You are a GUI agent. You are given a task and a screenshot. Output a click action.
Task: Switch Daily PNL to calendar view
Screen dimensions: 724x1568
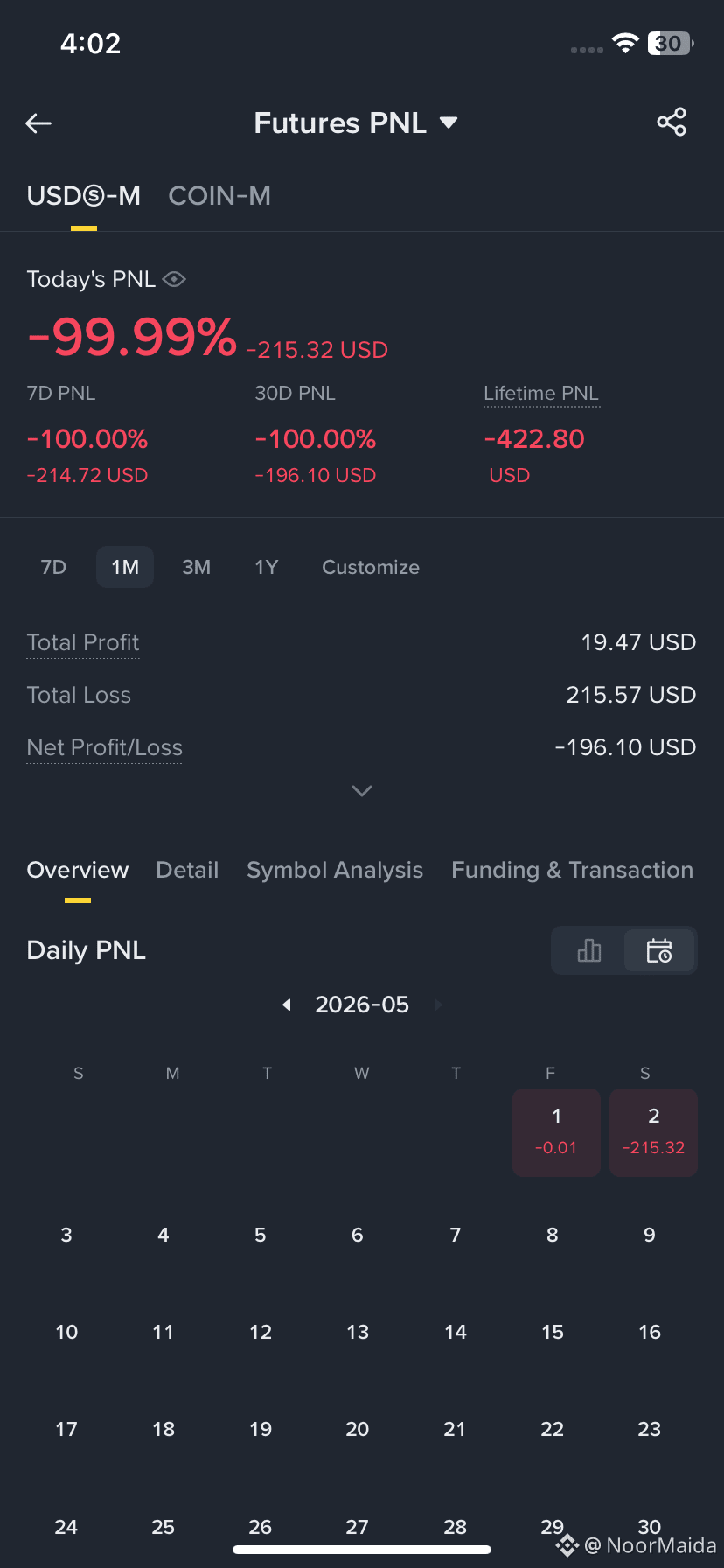coord(659,950)
